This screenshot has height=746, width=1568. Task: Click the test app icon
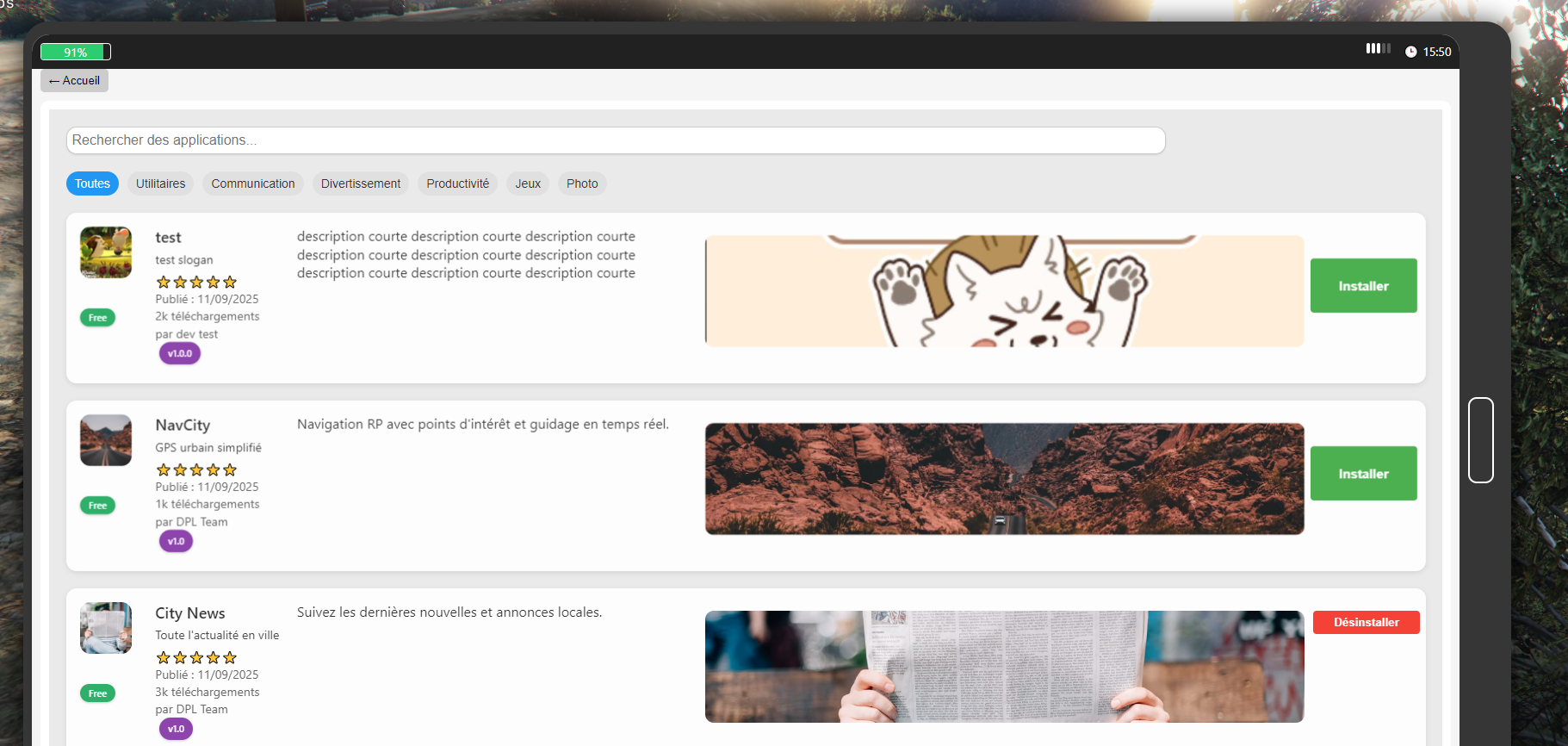[x=106, y=252]
